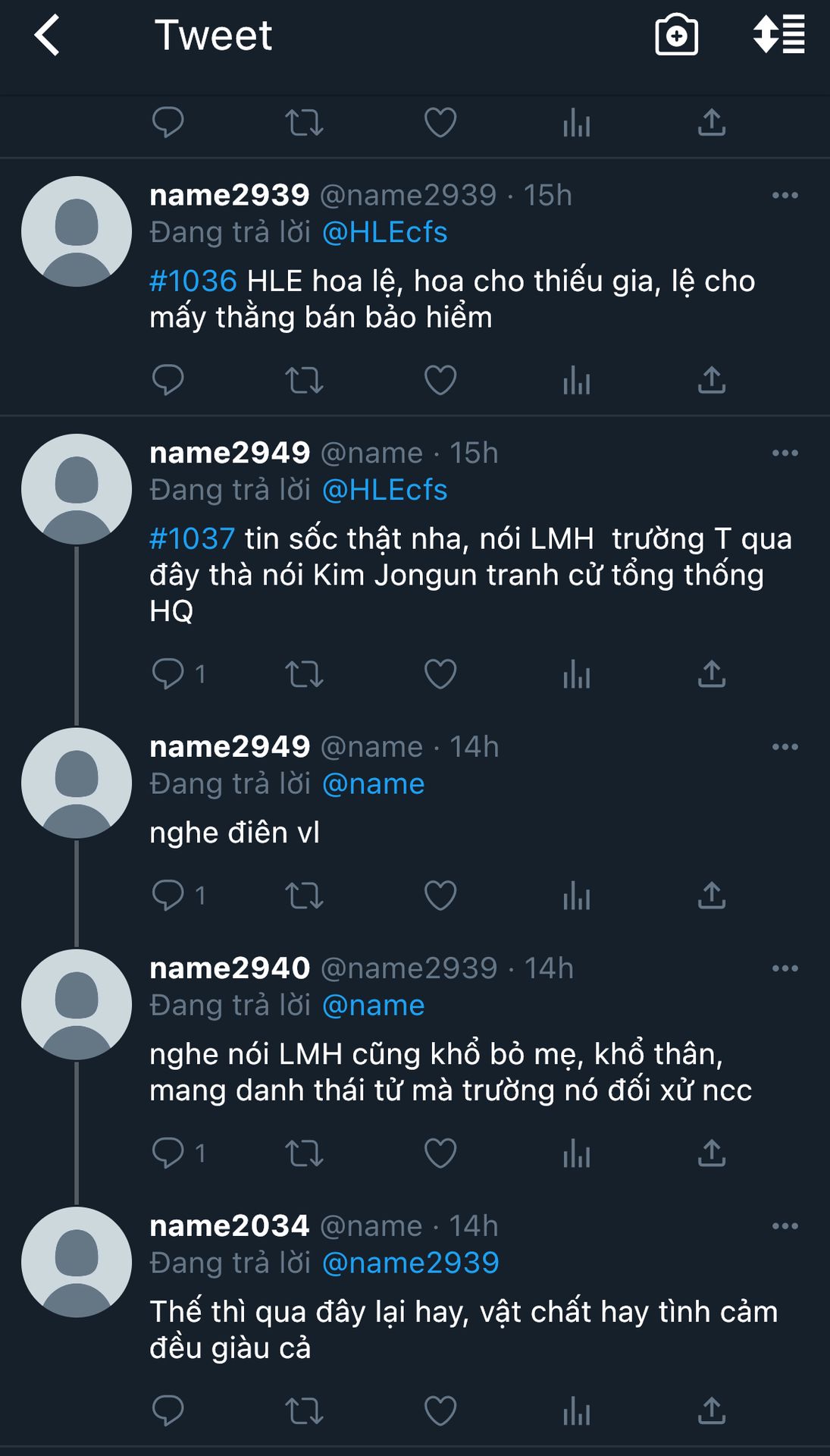Open more options for #1036 tweet
Image resolution: width=830 pixels, height=1456 pixels.
point(785,196)
